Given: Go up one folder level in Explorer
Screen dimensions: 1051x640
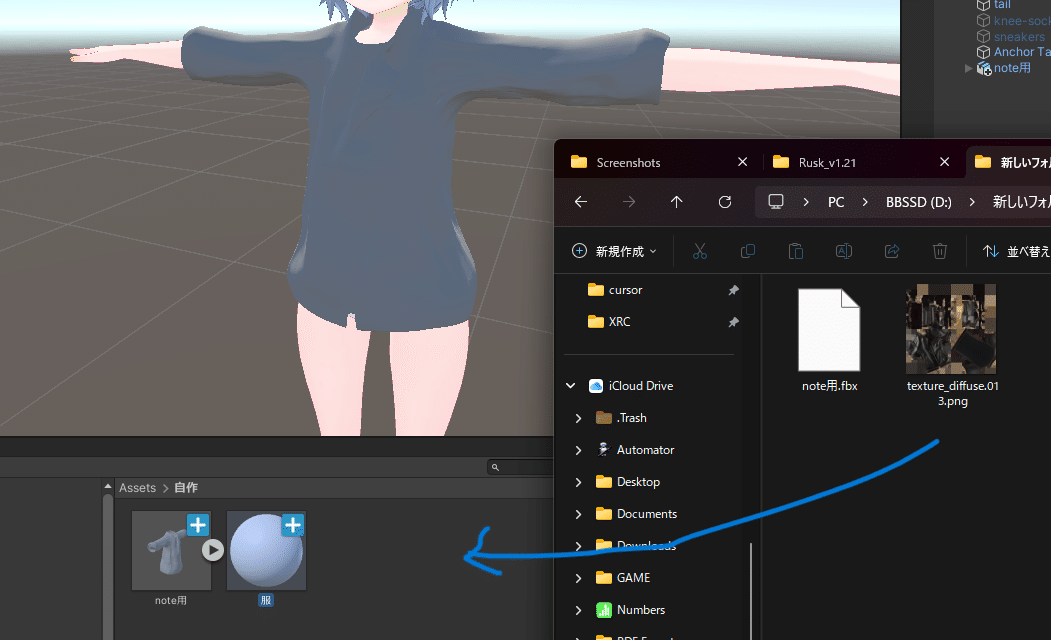Looking at the screenshot, I should 676,202.
